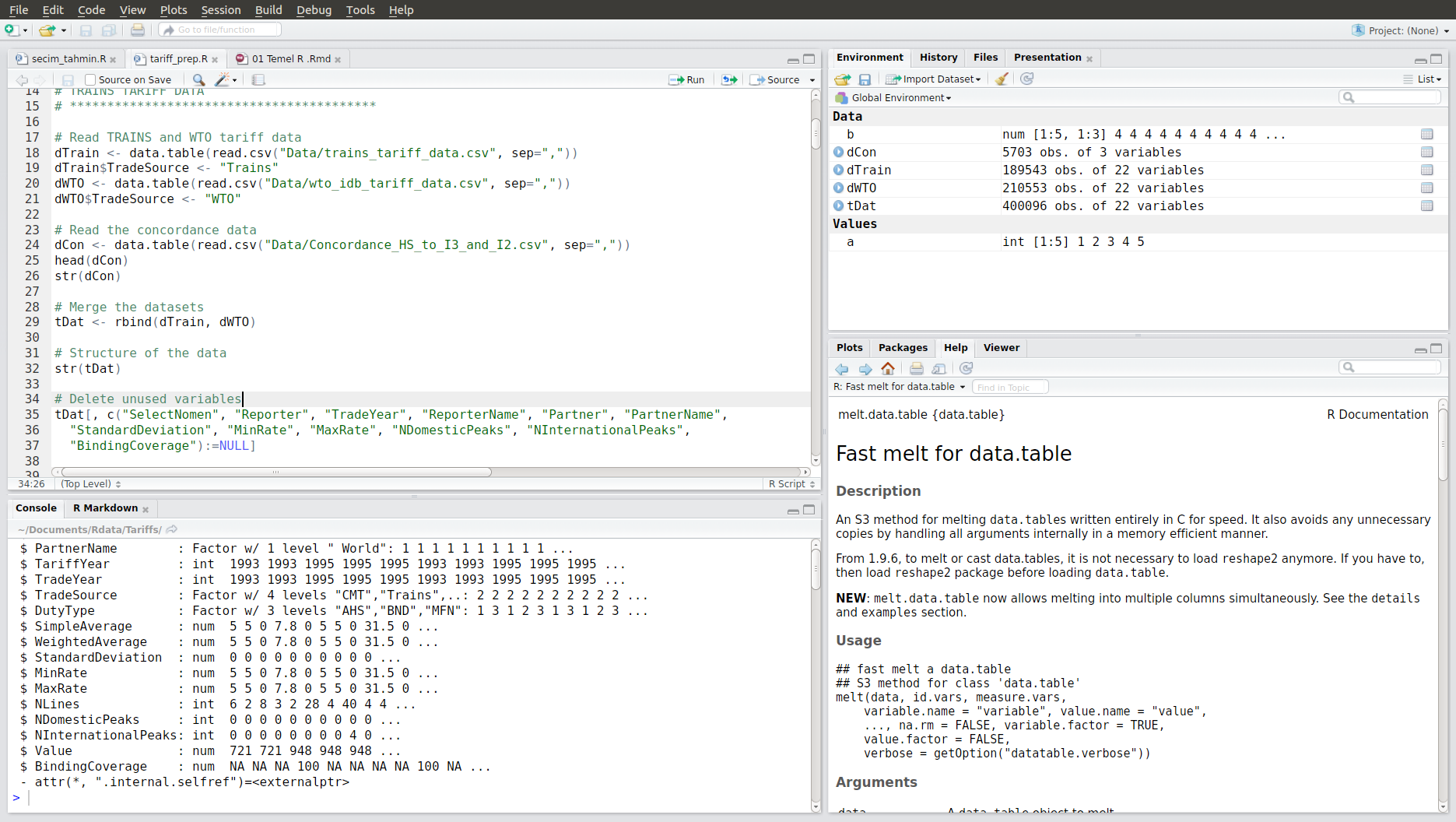Go forward in Help pane
This screenshot has width=1456, height=822.
pos(865,369)
